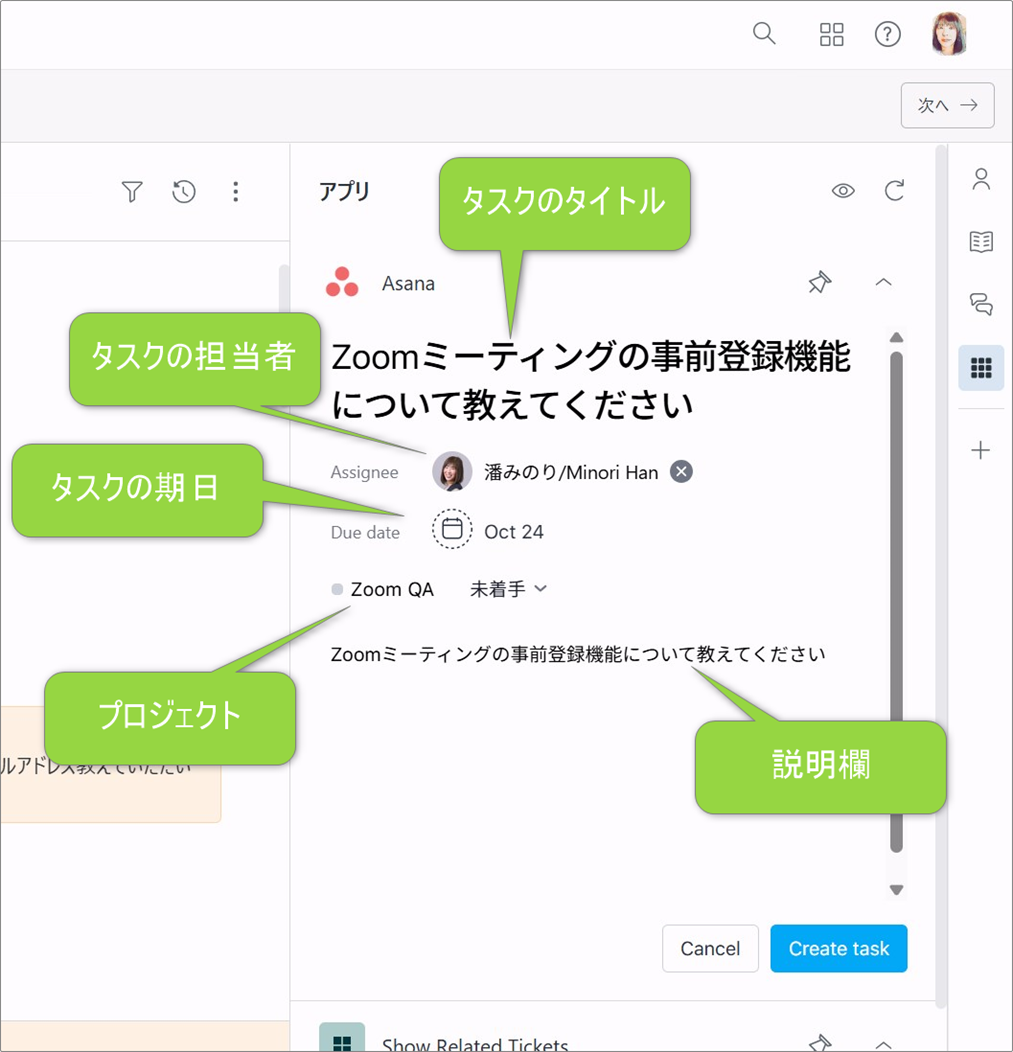The width and height of the screenshot is (1013, 1052).
Task: Click the ticket filter funnel icon
Action: tap(132, 191)
